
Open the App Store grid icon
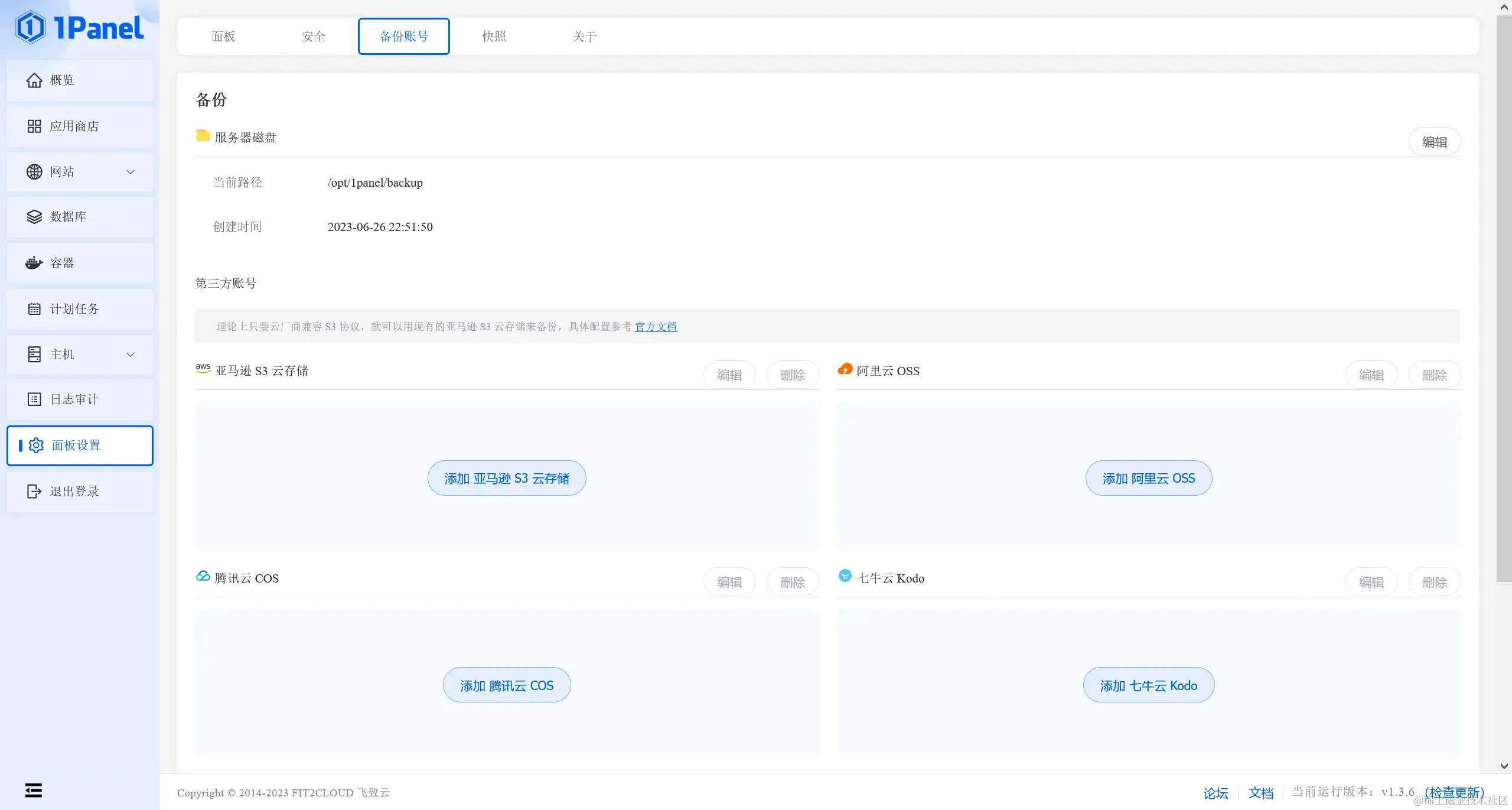click(34, 126)
